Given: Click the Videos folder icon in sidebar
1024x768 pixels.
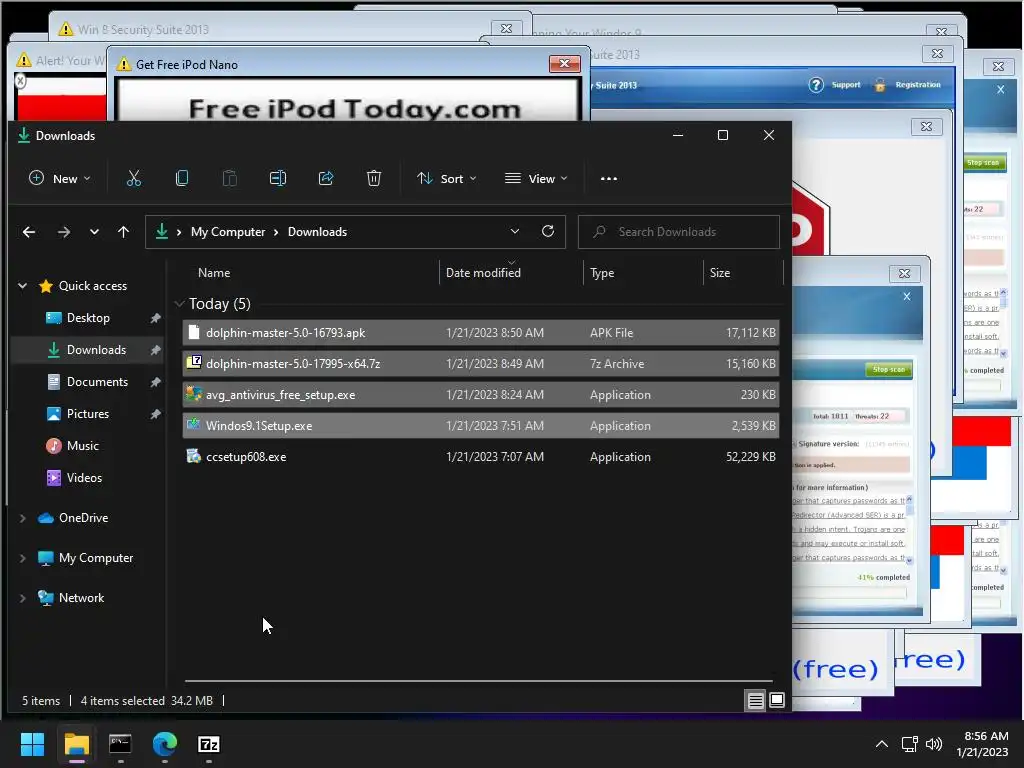Looking at the screenshot, I should (54, 477).
